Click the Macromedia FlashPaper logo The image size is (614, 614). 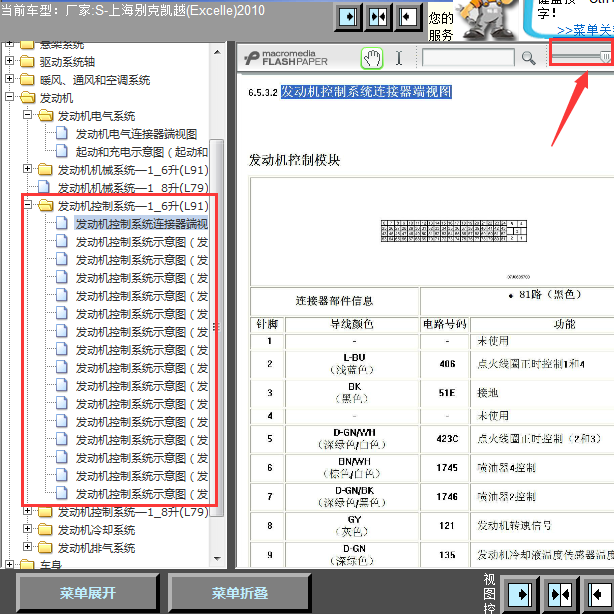(x=285, y=58)
